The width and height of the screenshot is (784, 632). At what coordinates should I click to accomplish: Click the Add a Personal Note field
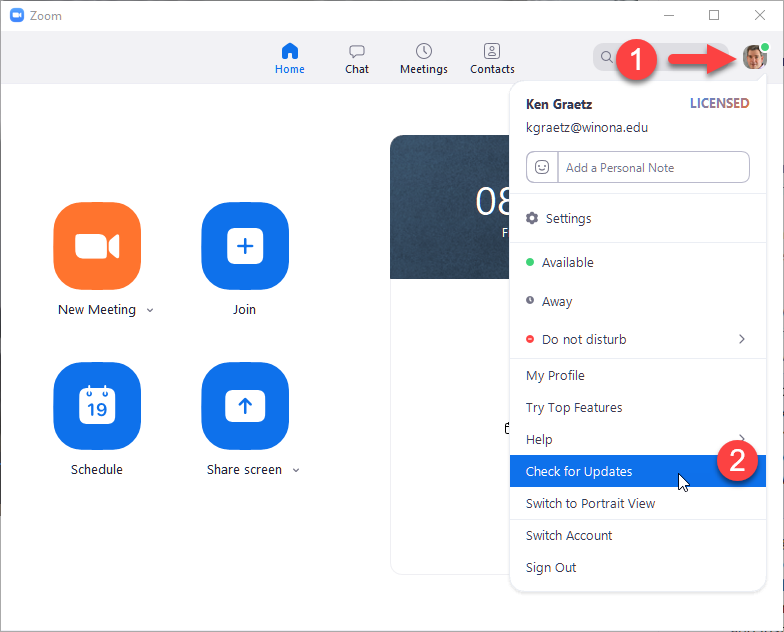[x=652, y=168]
